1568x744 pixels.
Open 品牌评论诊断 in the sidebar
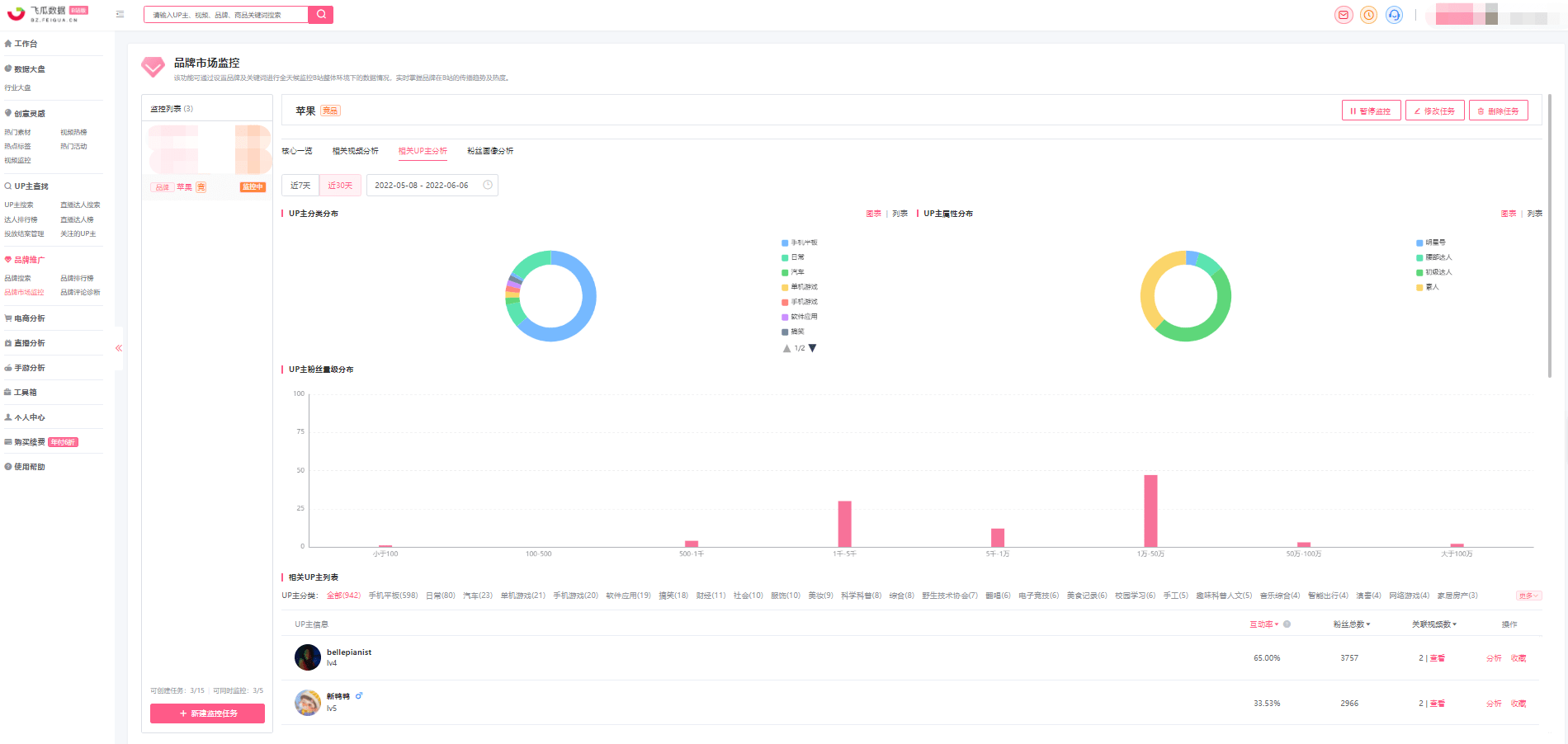pos(80,292)
